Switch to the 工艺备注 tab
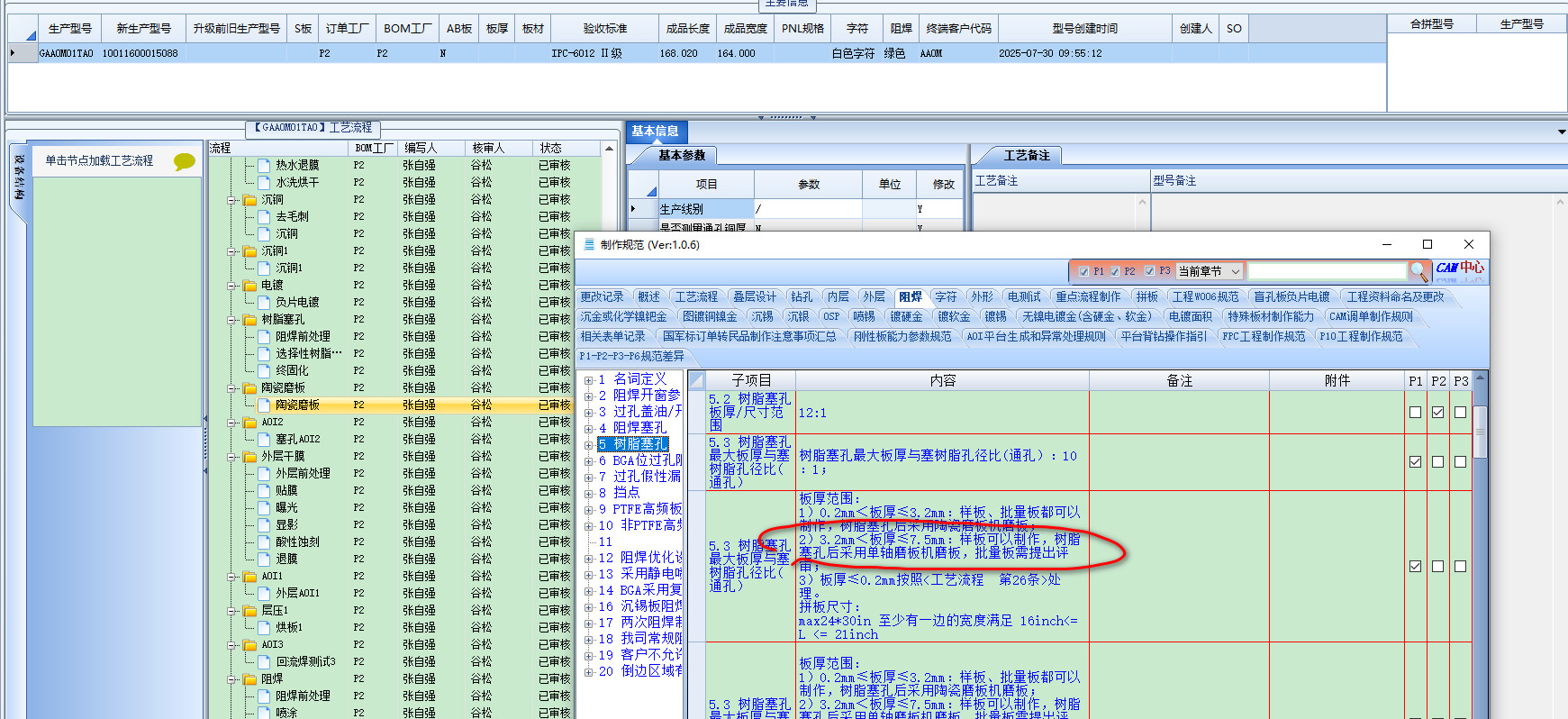Viewport: 1568px width, 719px height. tap(1027, 156)
